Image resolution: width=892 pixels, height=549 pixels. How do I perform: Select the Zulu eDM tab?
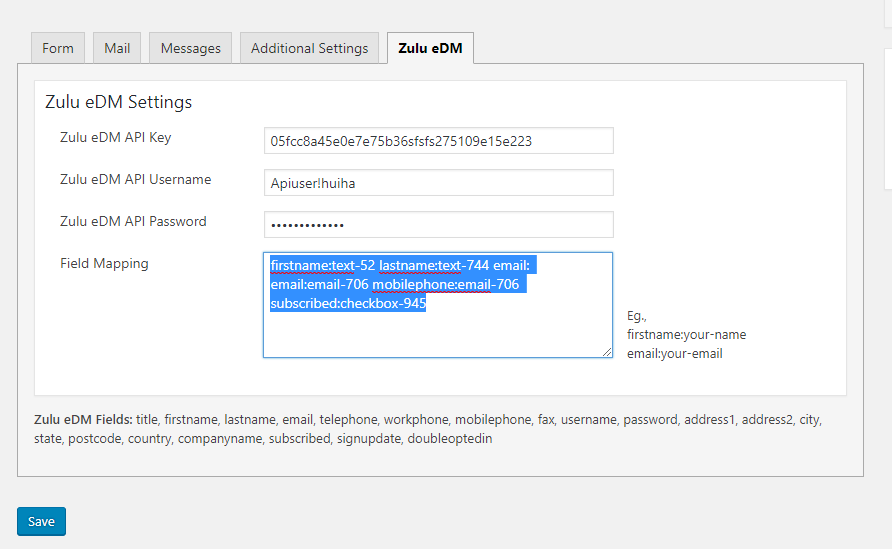click(430, 48)
